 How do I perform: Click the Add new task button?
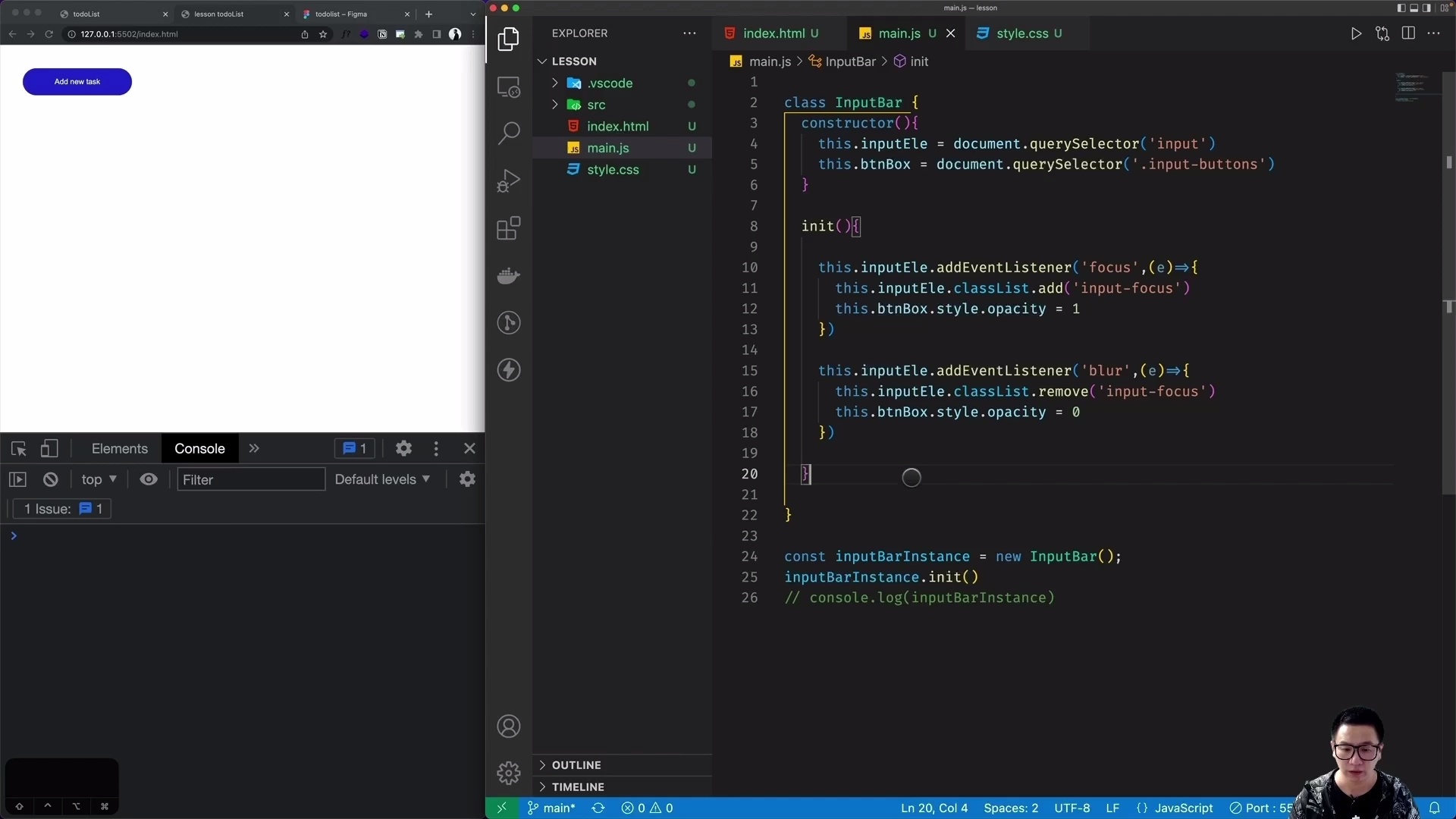pyautogui.click(x=77, y=81)
